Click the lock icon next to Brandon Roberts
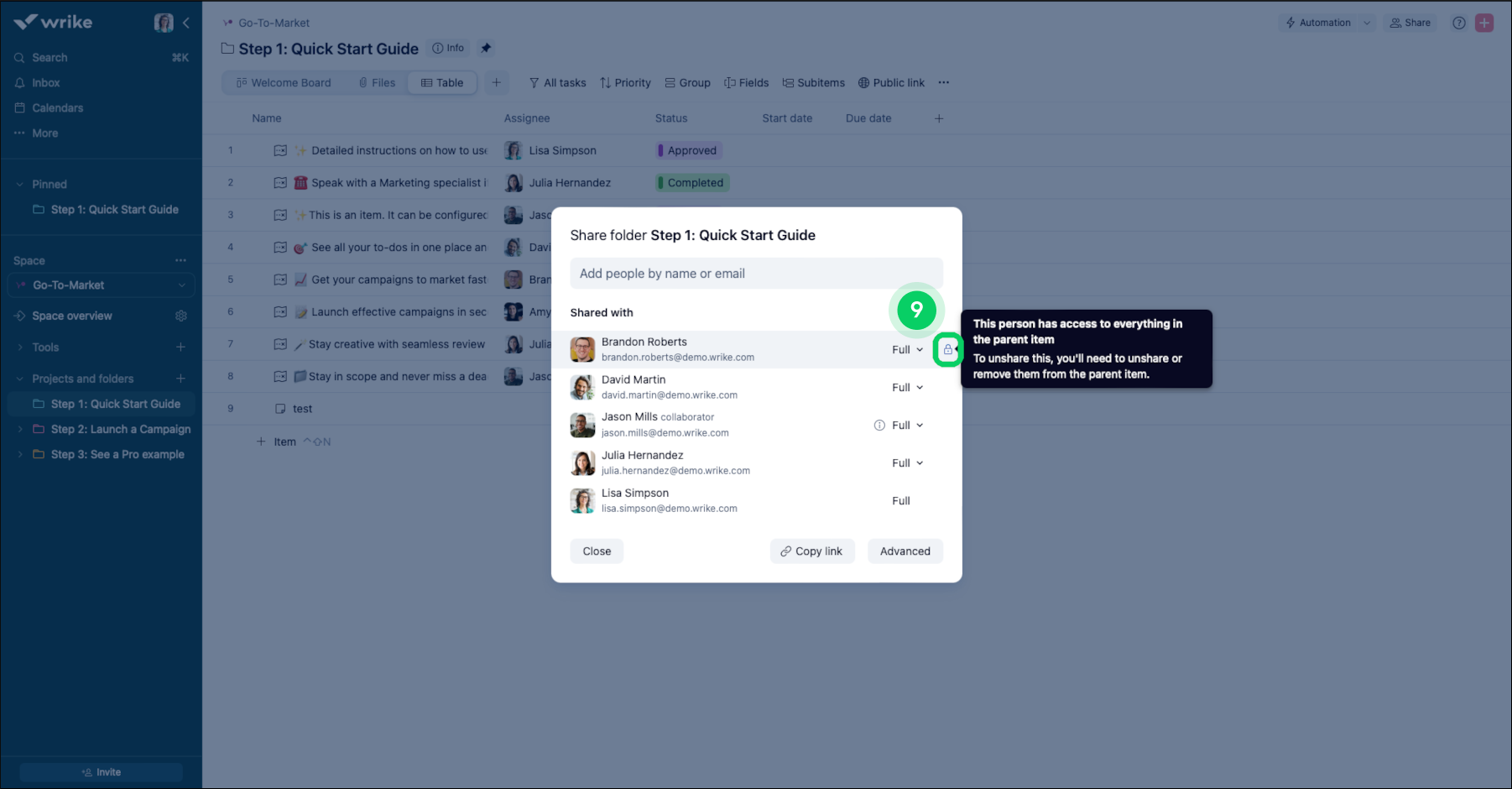Viewport: 1512px width, 789px height. point(947,349)
